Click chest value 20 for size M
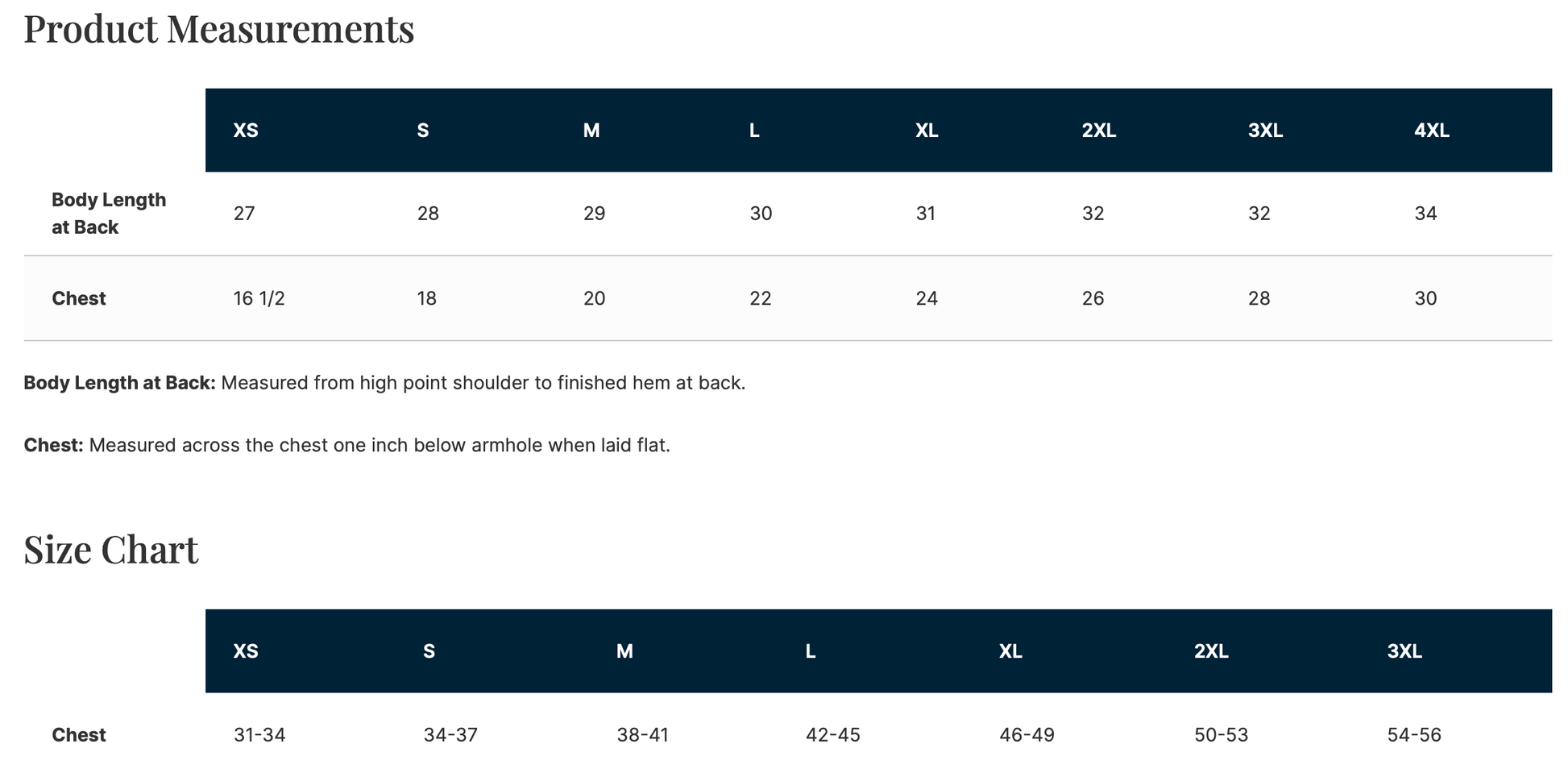The image size is (1568, 773). click(x=594, y=299)
